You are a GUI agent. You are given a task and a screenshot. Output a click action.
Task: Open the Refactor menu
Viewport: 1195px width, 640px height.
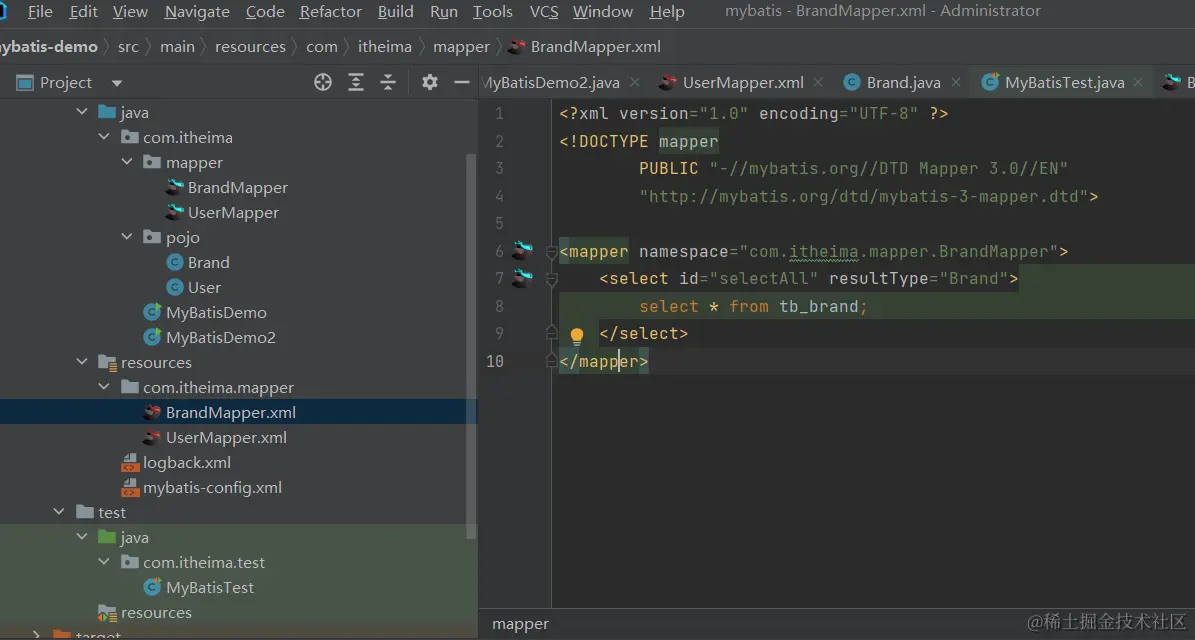click(x=331, y=11)
